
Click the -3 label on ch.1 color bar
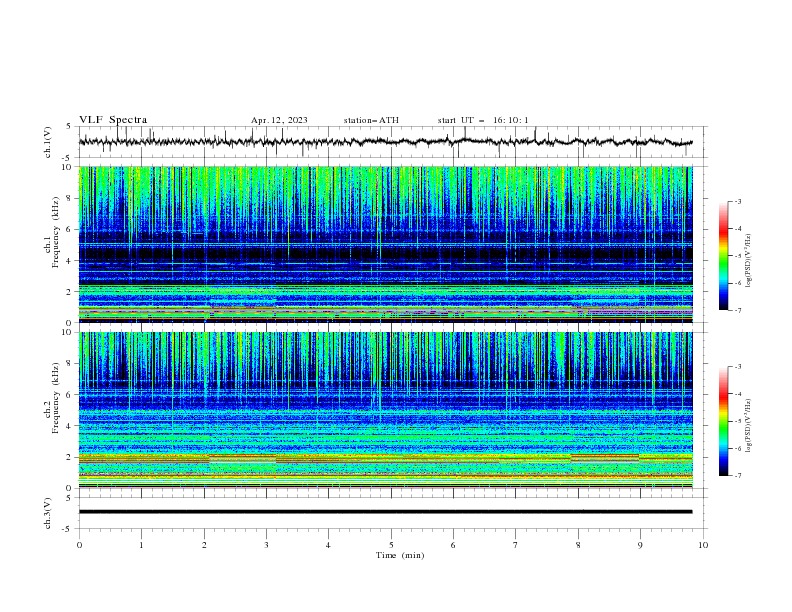737,201
